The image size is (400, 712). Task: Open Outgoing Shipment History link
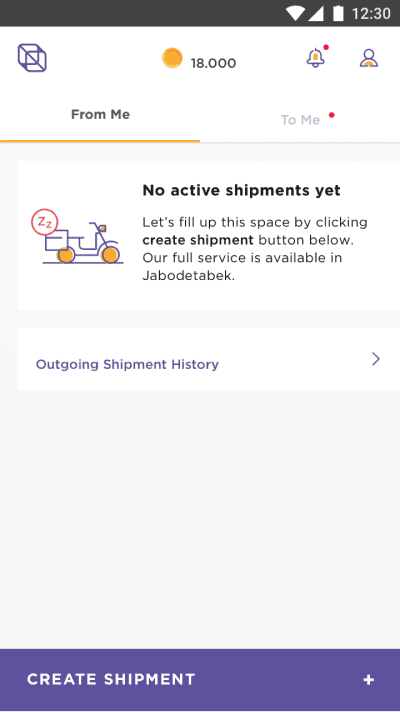click(127, 364)
